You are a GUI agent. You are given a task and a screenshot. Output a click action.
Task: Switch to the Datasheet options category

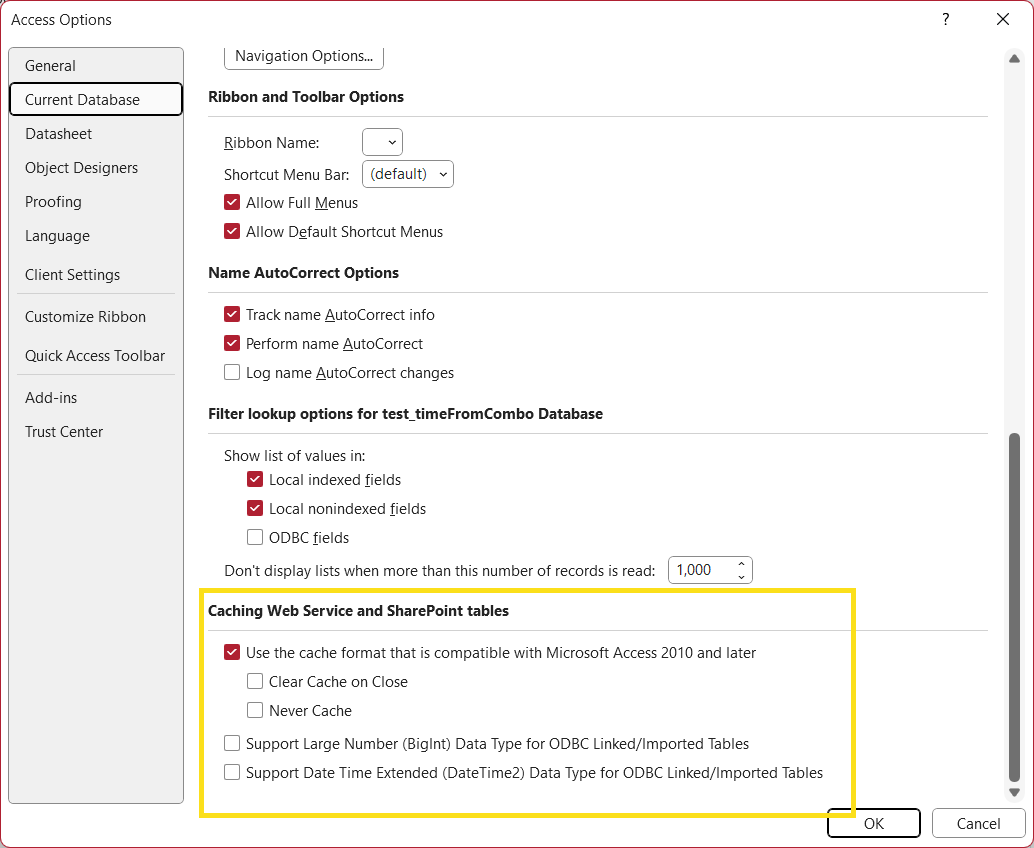point(58,134)
